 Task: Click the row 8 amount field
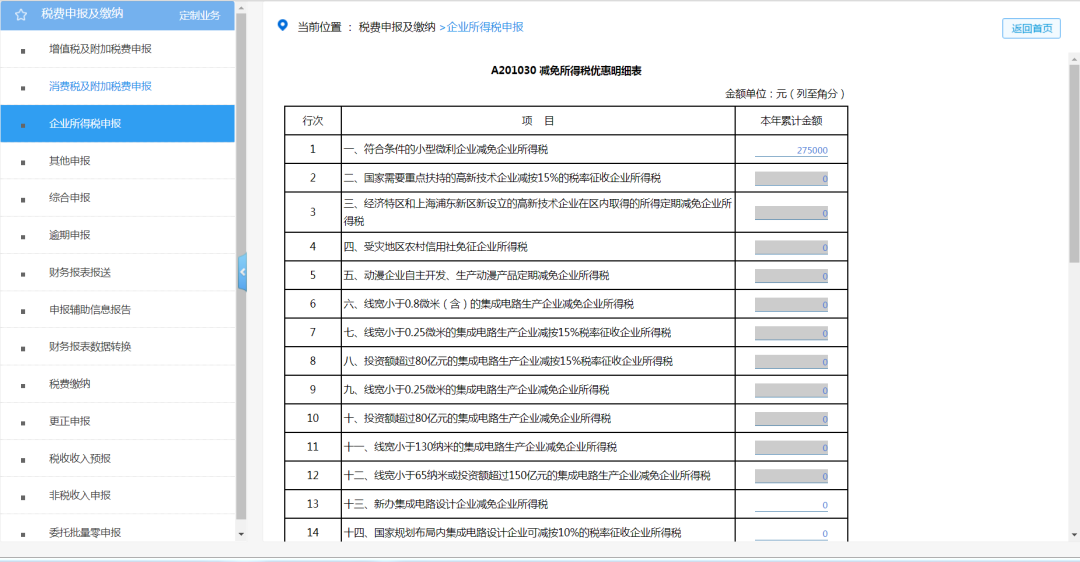point(791,362)
